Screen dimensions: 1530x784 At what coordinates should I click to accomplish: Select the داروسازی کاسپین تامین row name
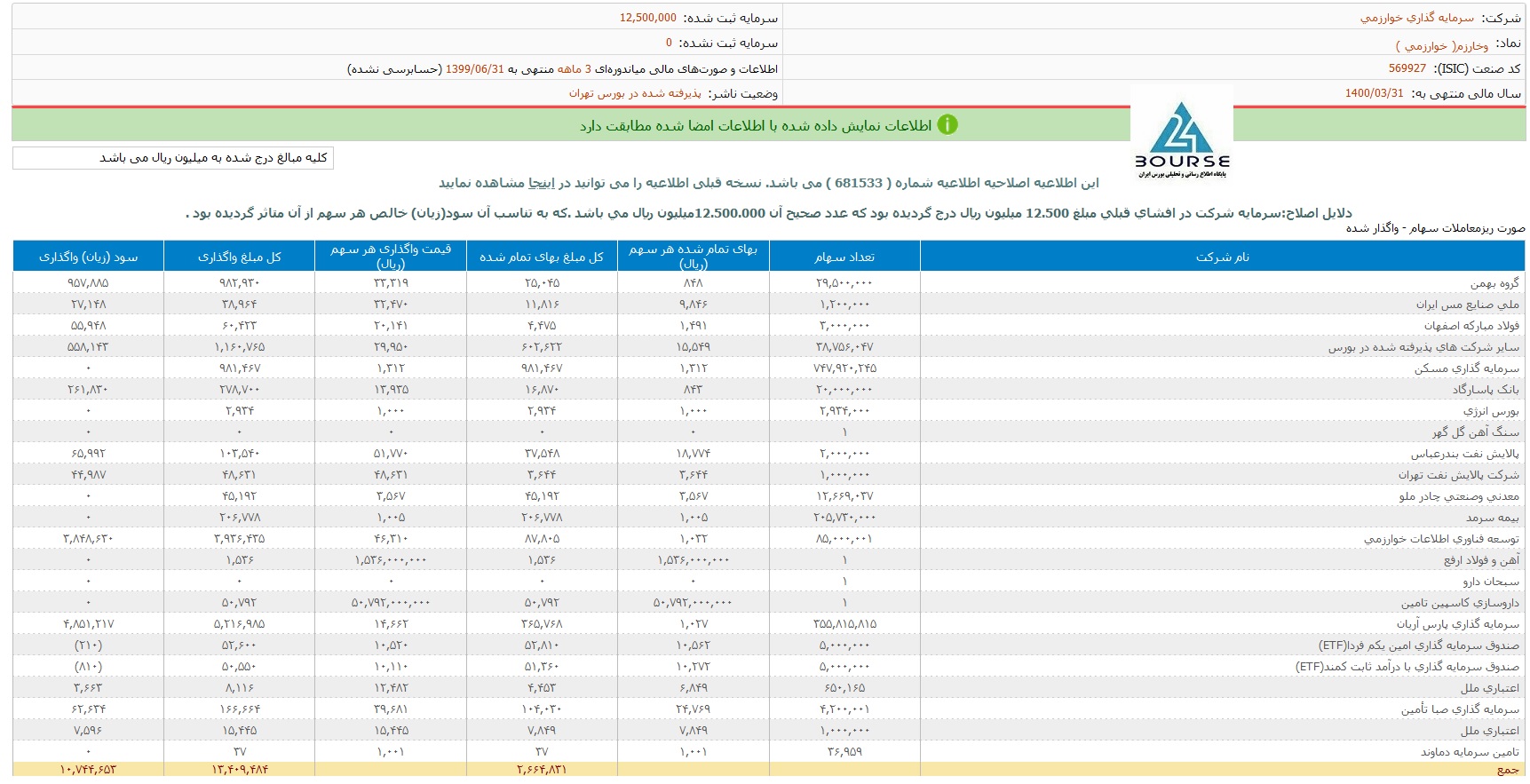(1461, 603)
